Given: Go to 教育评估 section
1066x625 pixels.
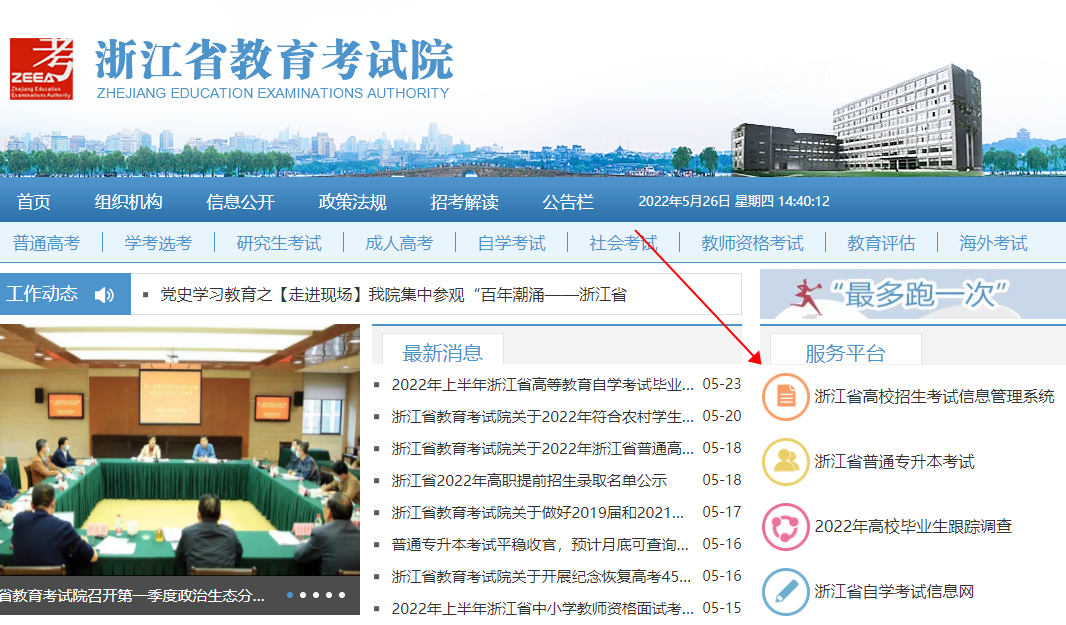Looking at the screenshot, I should coord(881,243).
